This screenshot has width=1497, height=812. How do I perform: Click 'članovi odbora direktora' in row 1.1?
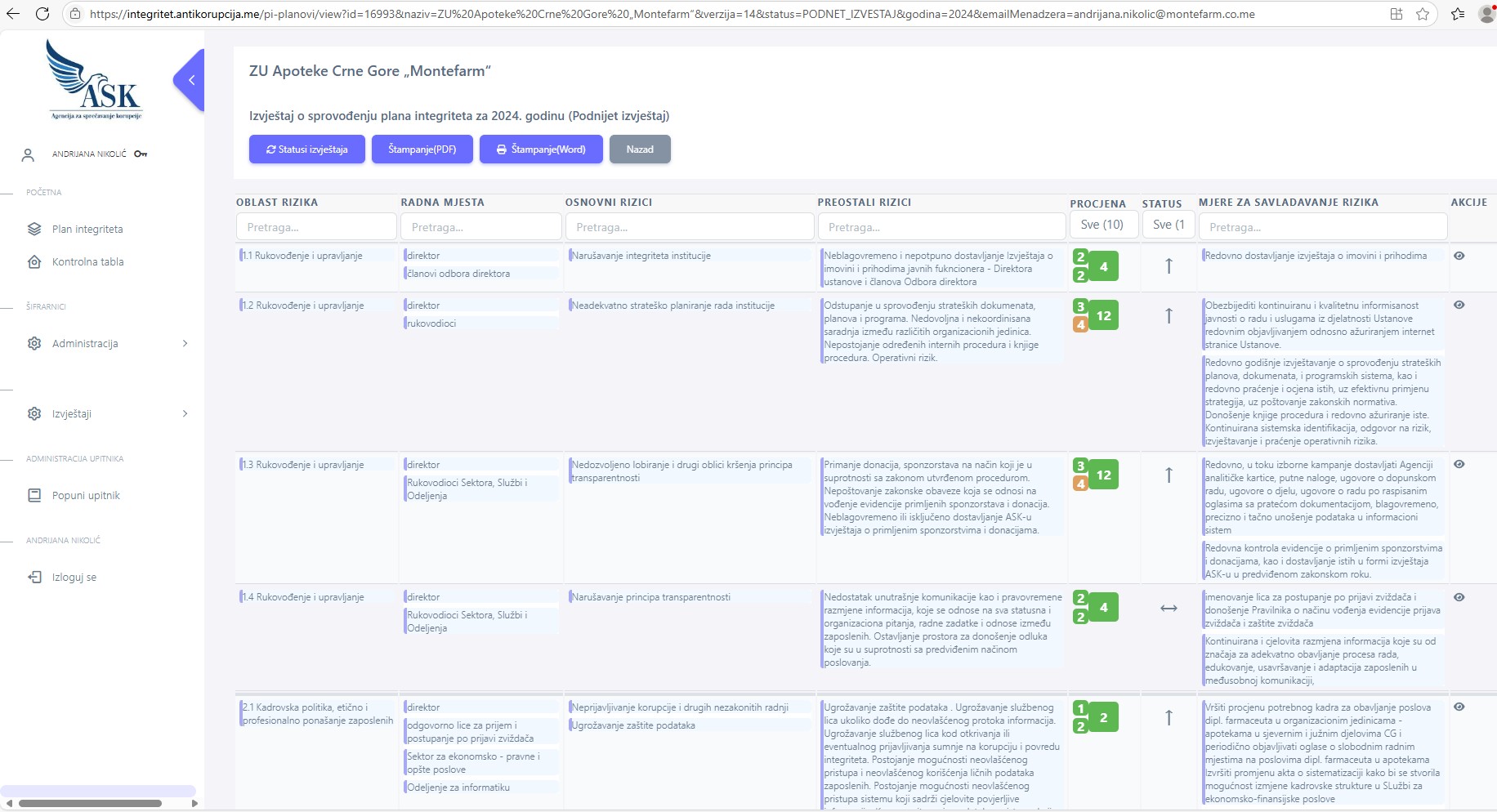[x=458, y=274]
